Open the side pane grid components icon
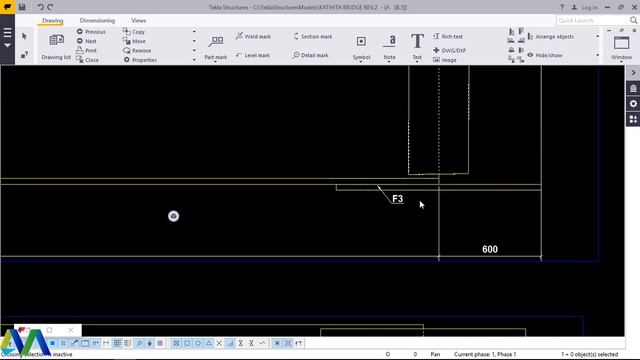640x360 pixels. click(633, 119)
